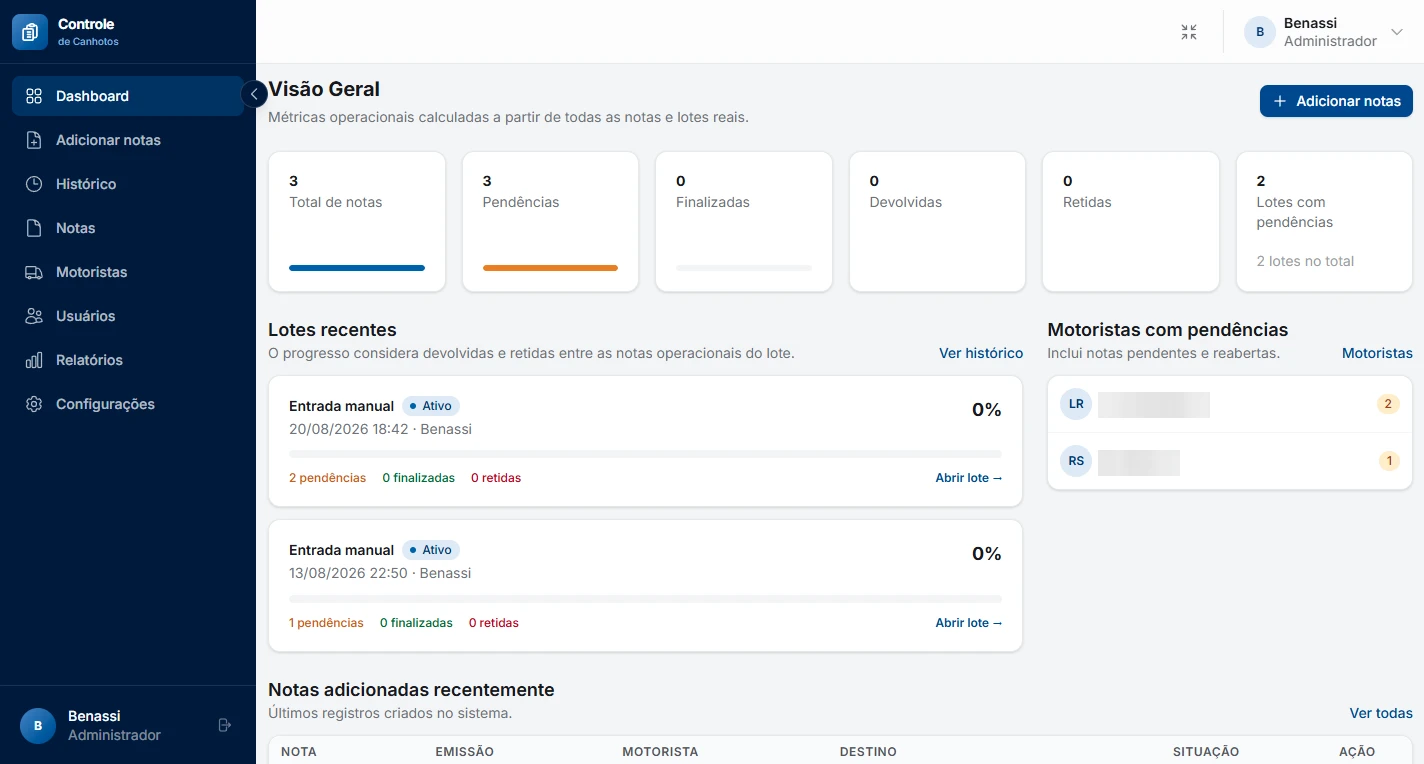This screenshot has height=764, width=1424.
Task: Click the exit fullscreen icon in header
Action: tap(1188, 32)
